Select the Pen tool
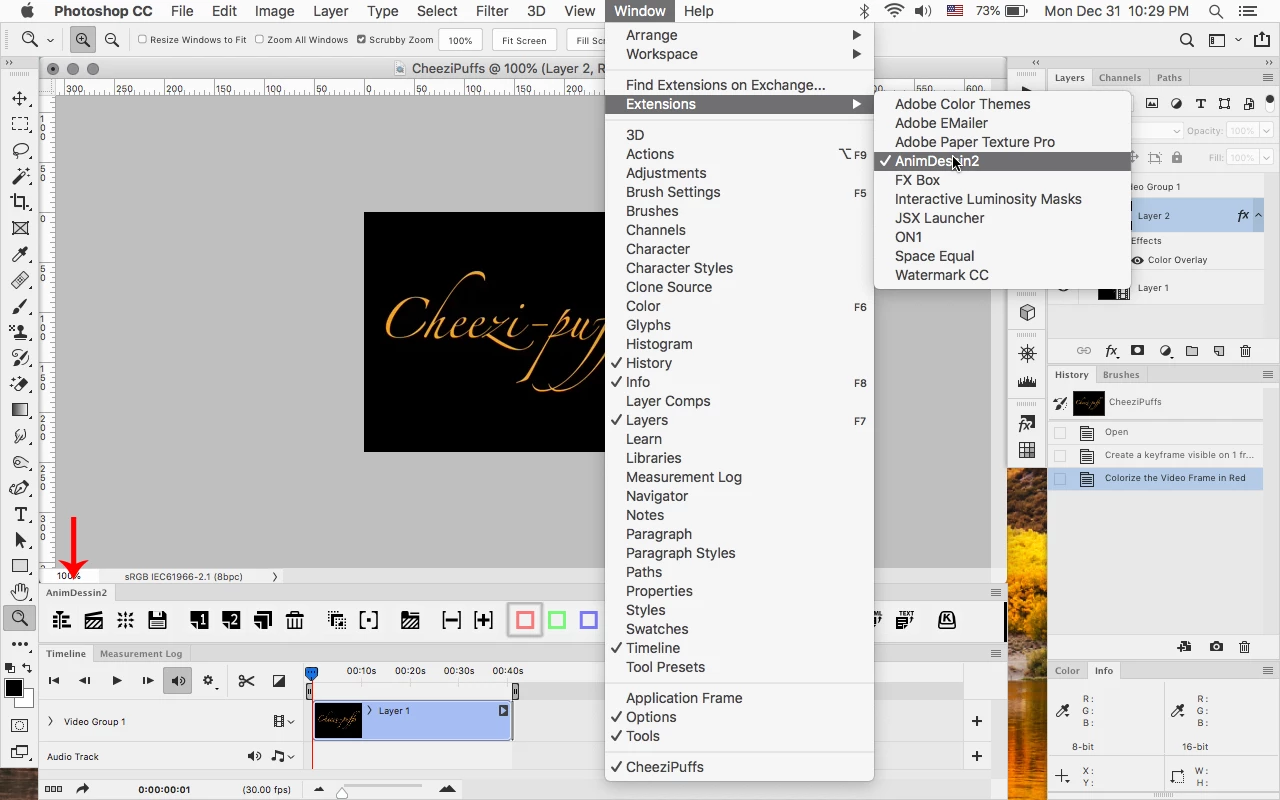This screenshot has height=800, width=1280. click(20, 488)
